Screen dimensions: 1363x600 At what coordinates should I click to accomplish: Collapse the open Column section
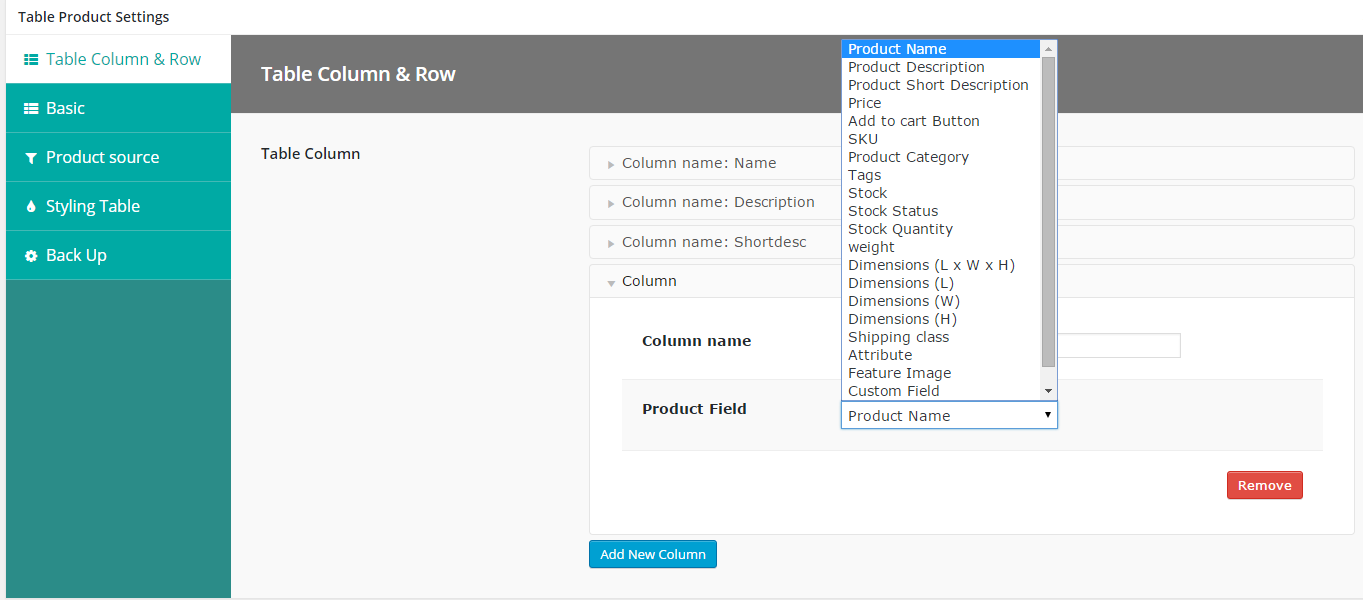[649, 281]
